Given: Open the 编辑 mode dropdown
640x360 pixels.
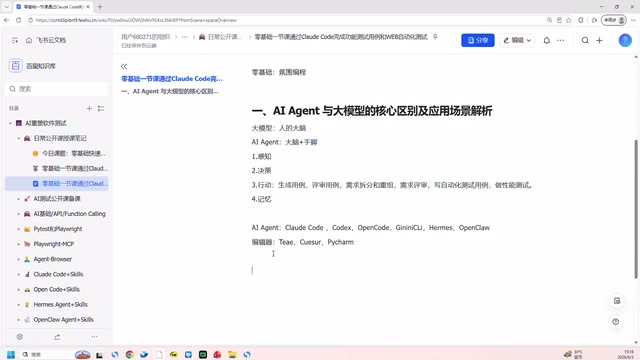Looking at the screenshot, I should [517, 40].
